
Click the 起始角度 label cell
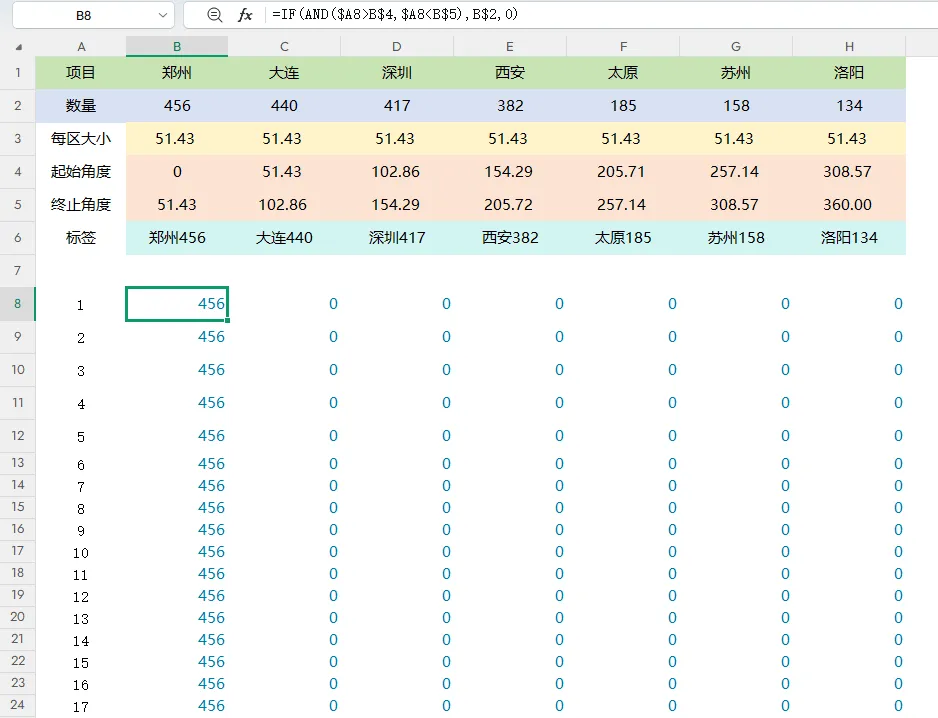(x=81, y=172)
